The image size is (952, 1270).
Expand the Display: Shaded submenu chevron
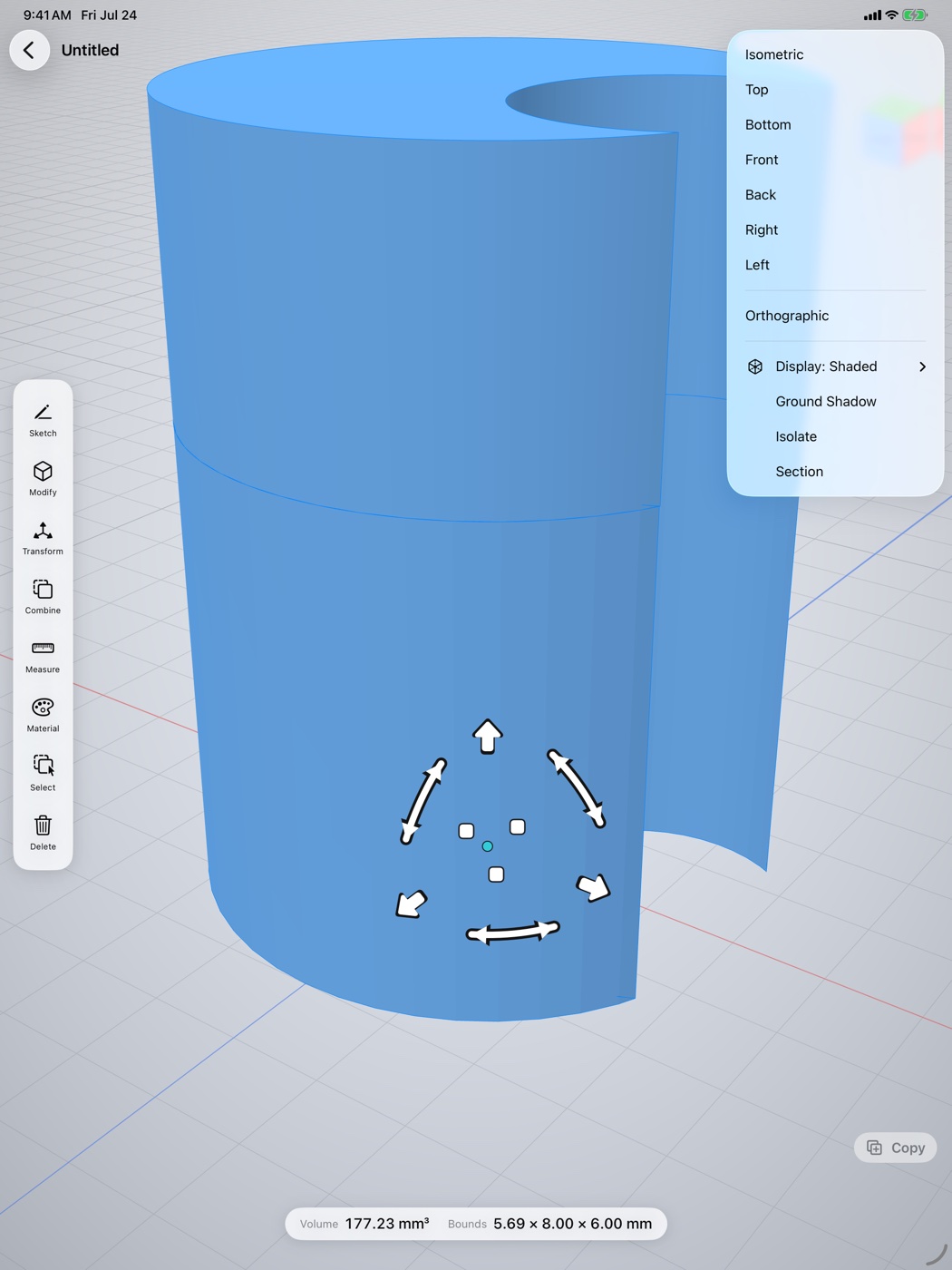922,366
